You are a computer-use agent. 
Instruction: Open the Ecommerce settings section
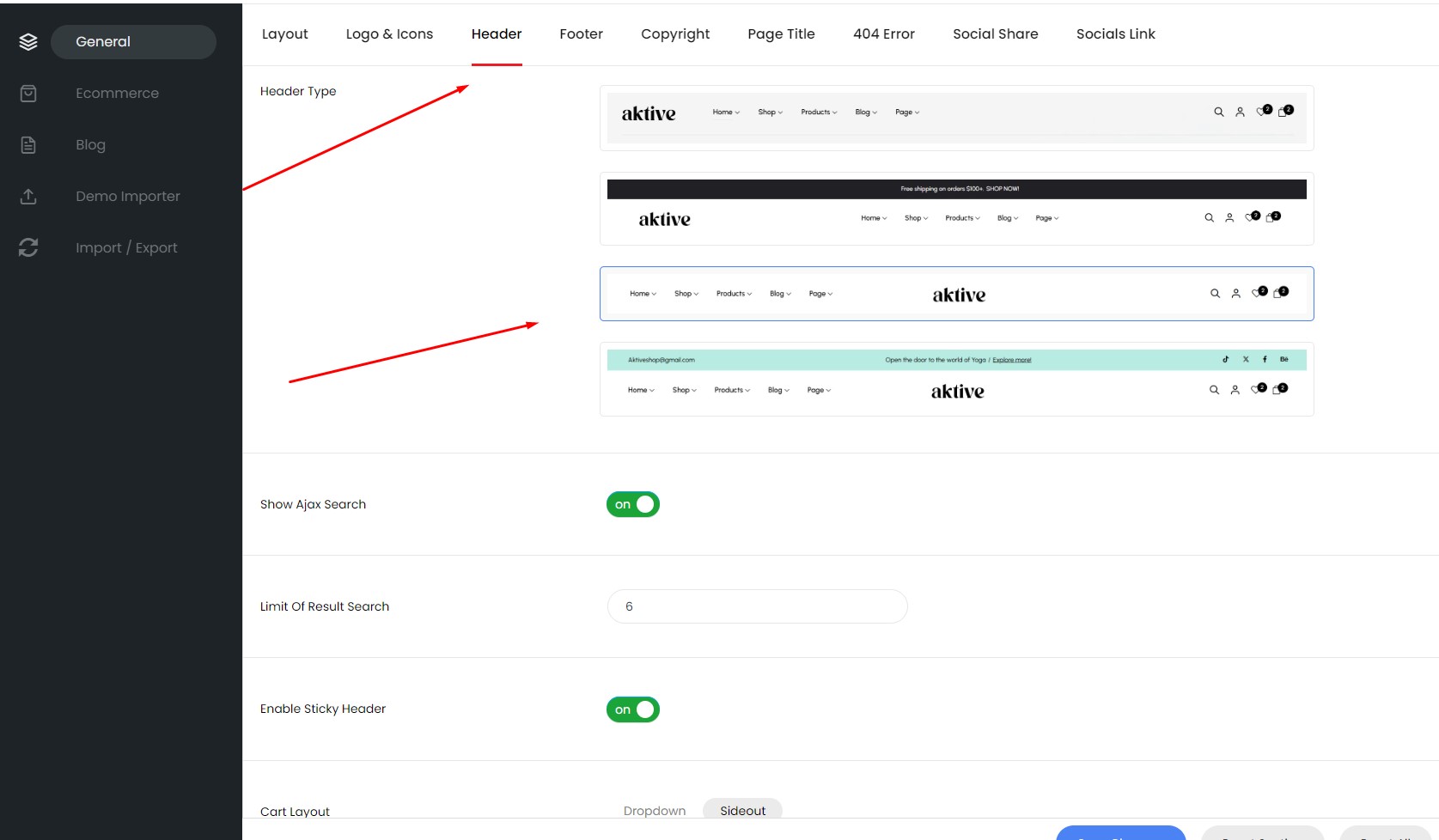click(117, 94)
